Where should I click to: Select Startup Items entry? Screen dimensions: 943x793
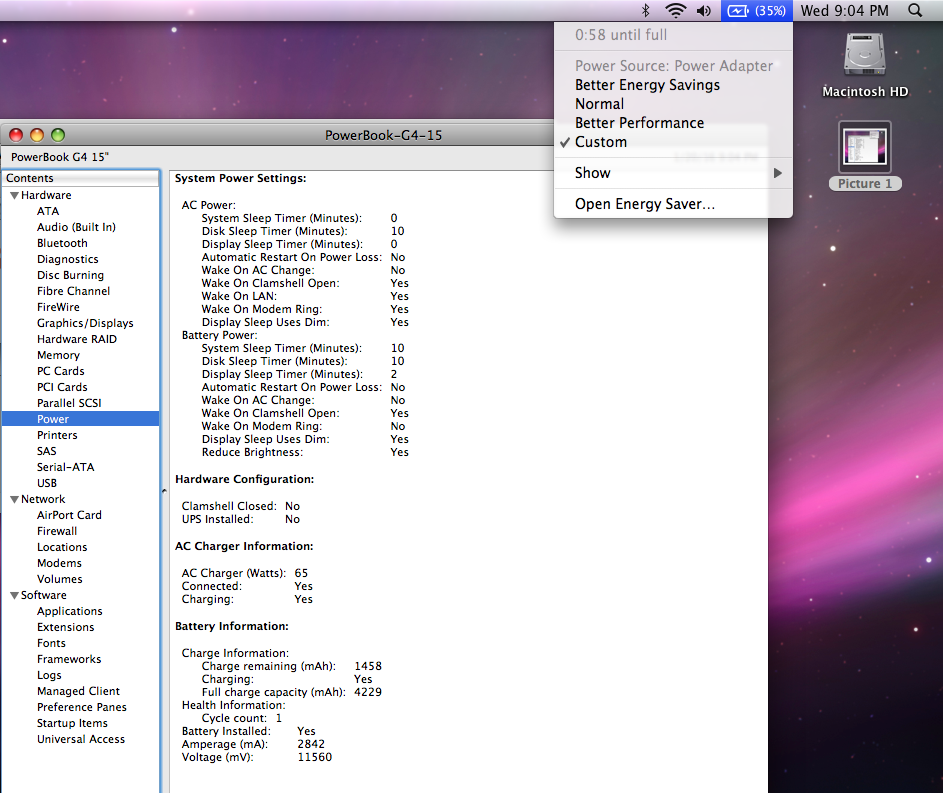72,723
